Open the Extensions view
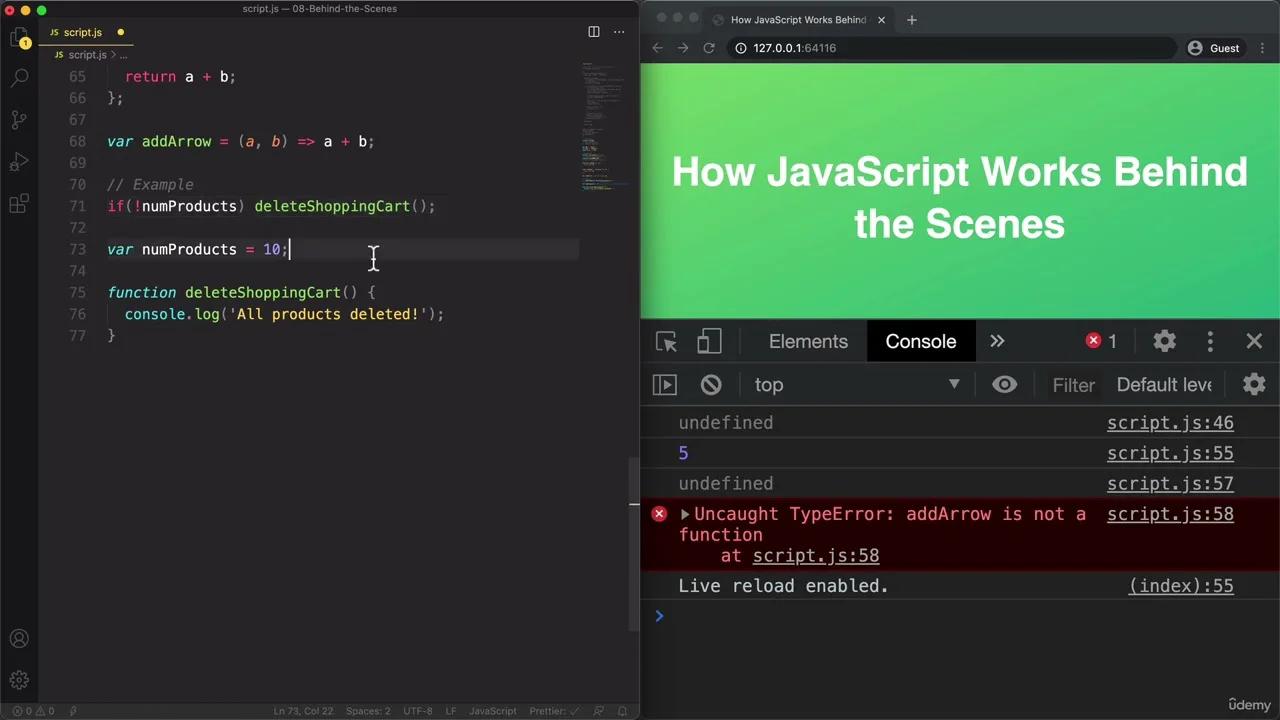 click(20, 203)
